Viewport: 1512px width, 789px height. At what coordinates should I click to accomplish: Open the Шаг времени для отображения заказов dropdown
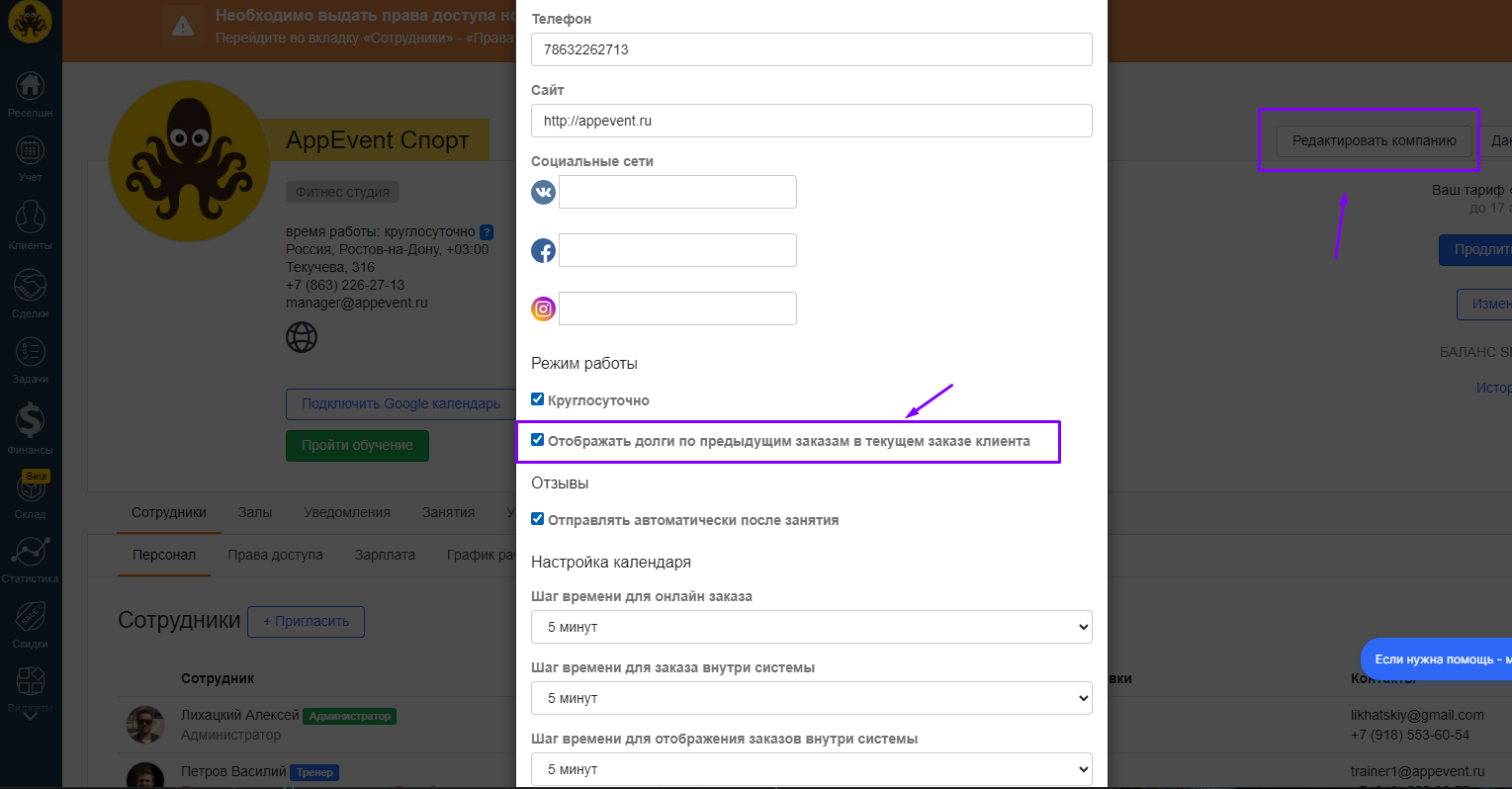pyautogui.click(x=812, y=769)
